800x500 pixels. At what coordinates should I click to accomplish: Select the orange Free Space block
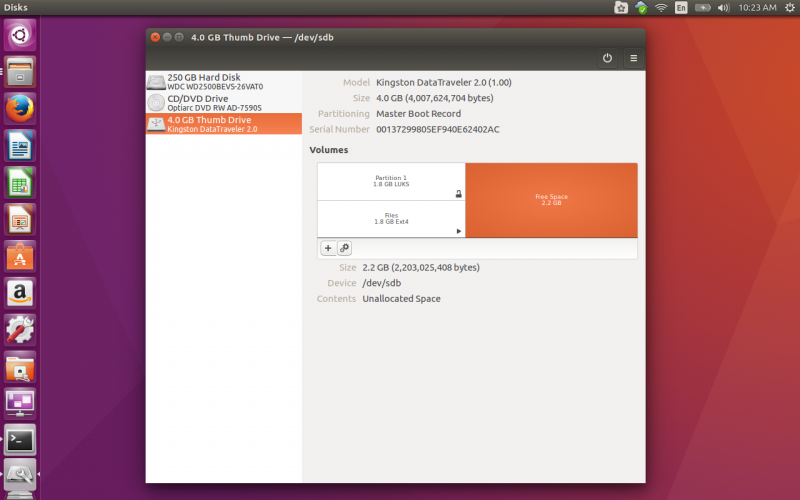[552, 200]
